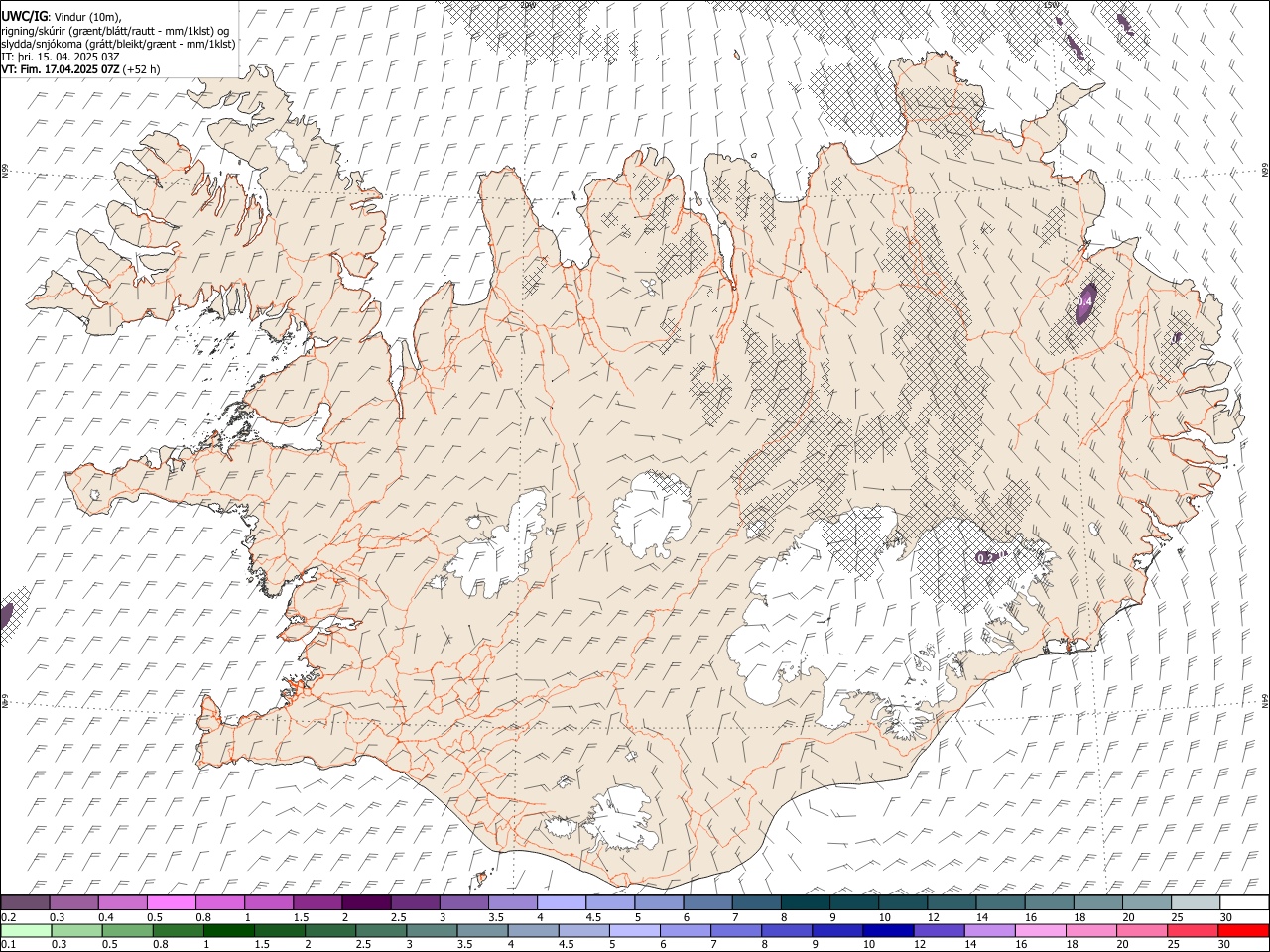Image resolution: width=1270 pixels, height=952 pixels.
Task: Select the darkest purple 2 swatch, upper legend
Action: tap(366, 902)
